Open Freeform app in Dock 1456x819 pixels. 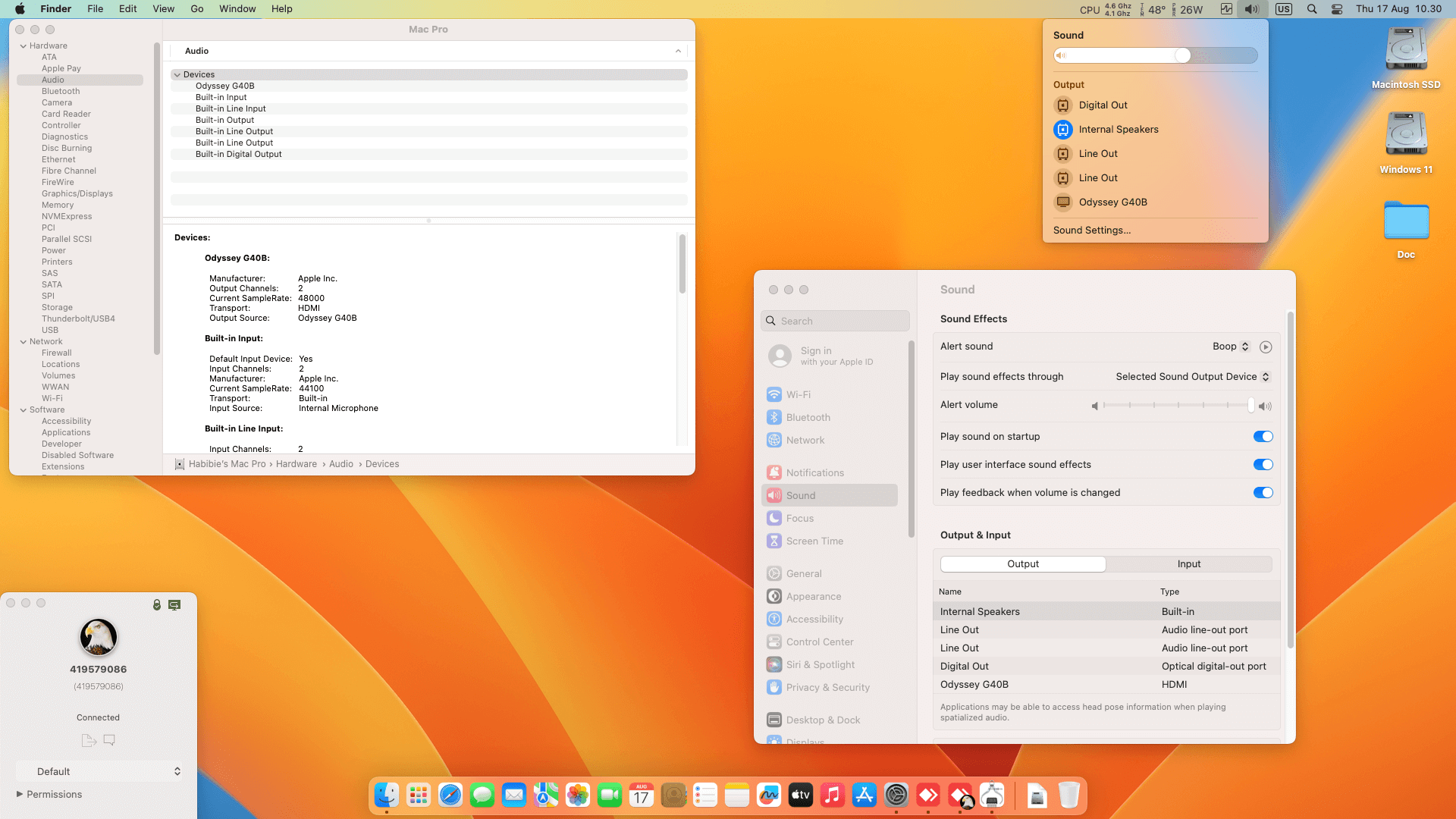coord(769,795)
